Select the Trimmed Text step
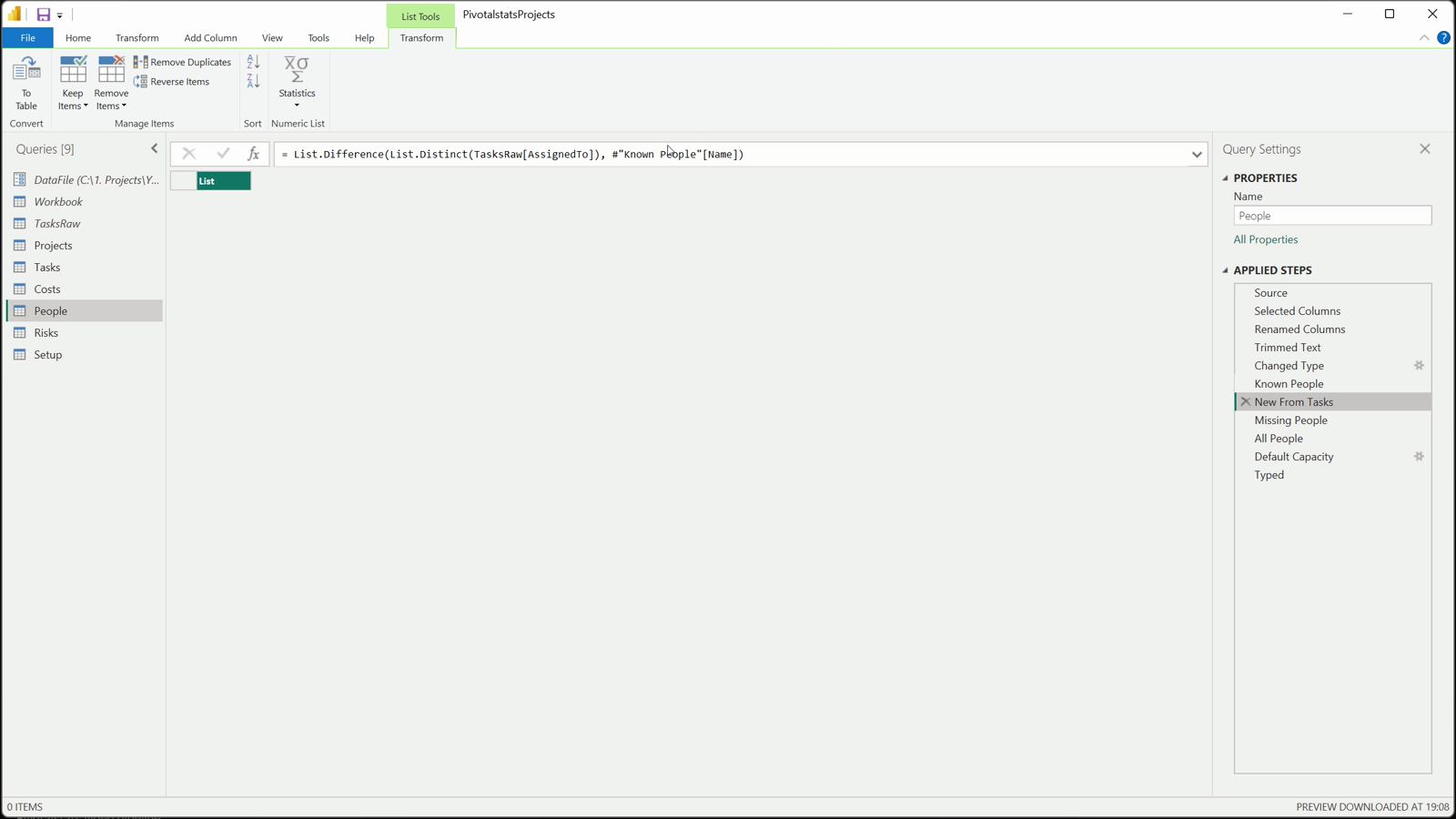 (1332, 347)
